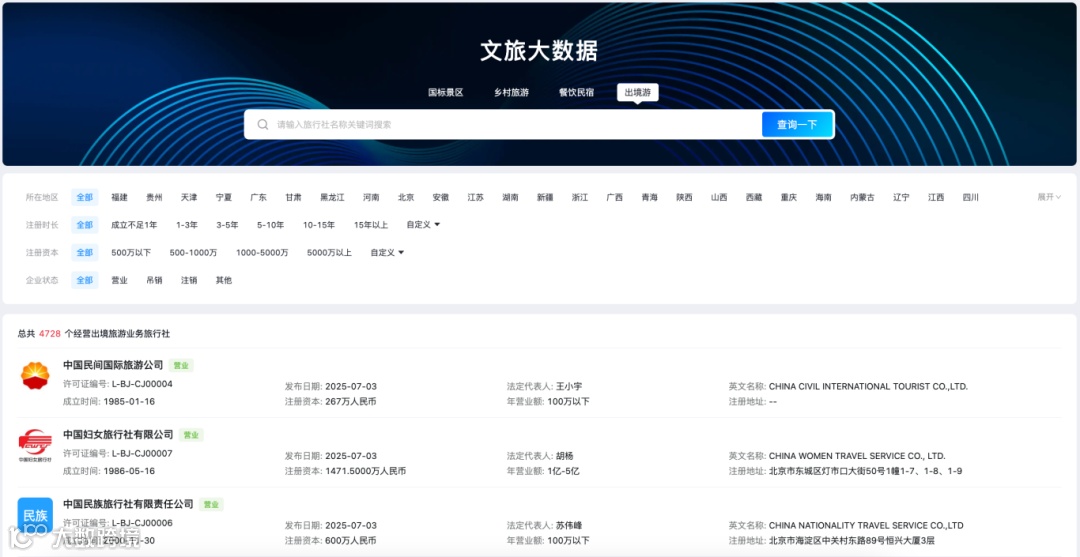Filter region by 安徽
This screenshot has height=557, width=1080.
pos(441,197)
